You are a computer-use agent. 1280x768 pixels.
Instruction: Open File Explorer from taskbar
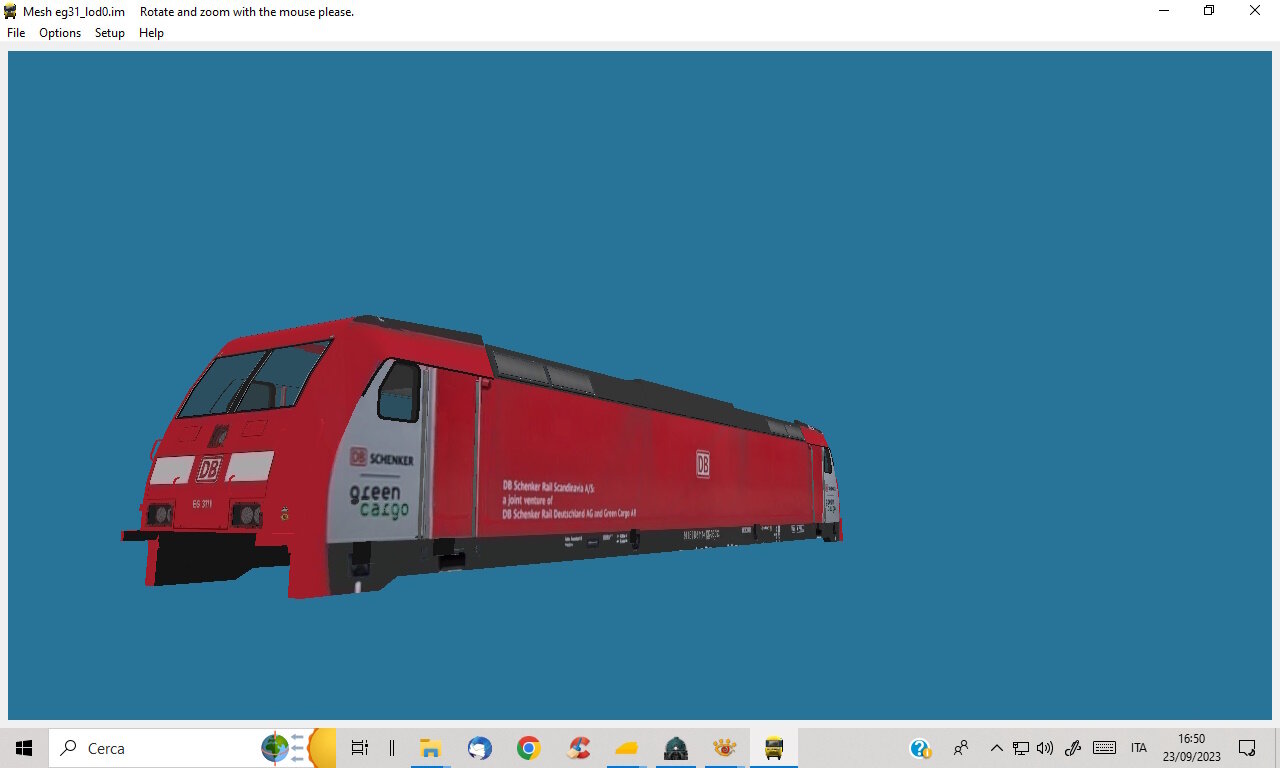[431, 748]
